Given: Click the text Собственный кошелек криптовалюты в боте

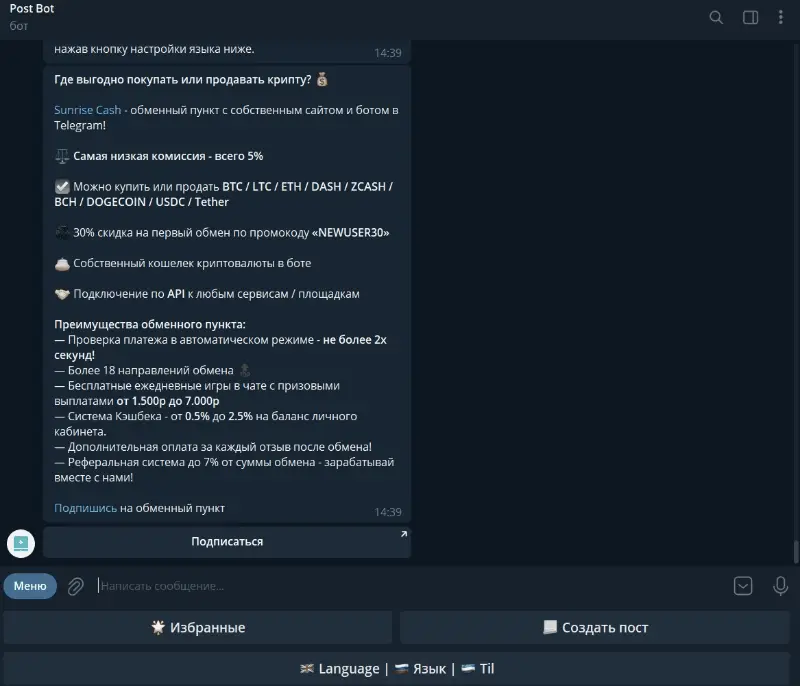Looking at the screenshot, I should 192,263.
